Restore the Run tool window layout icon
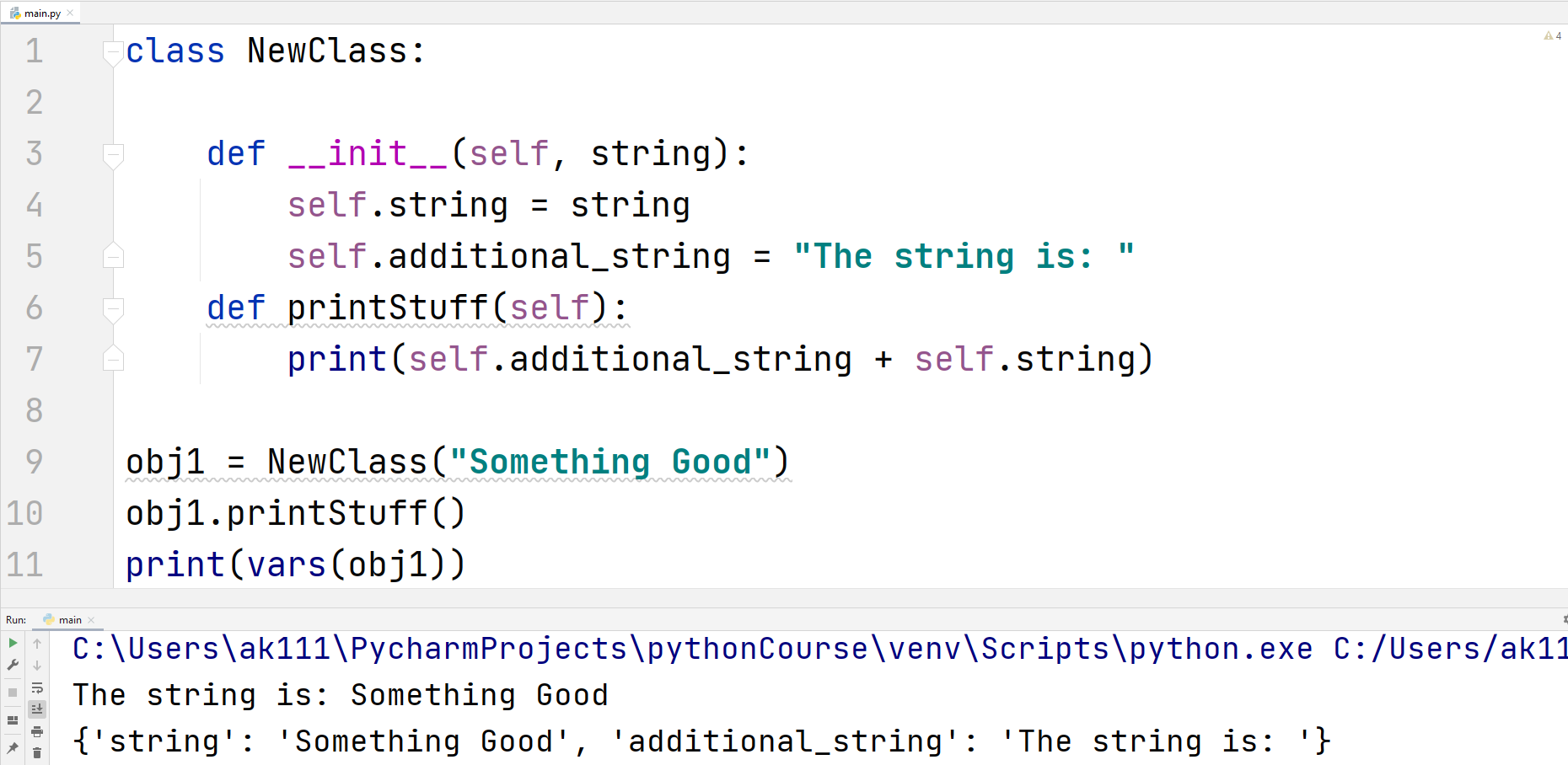The width and height of the screenshot is (1568, 765). [13, 719]
